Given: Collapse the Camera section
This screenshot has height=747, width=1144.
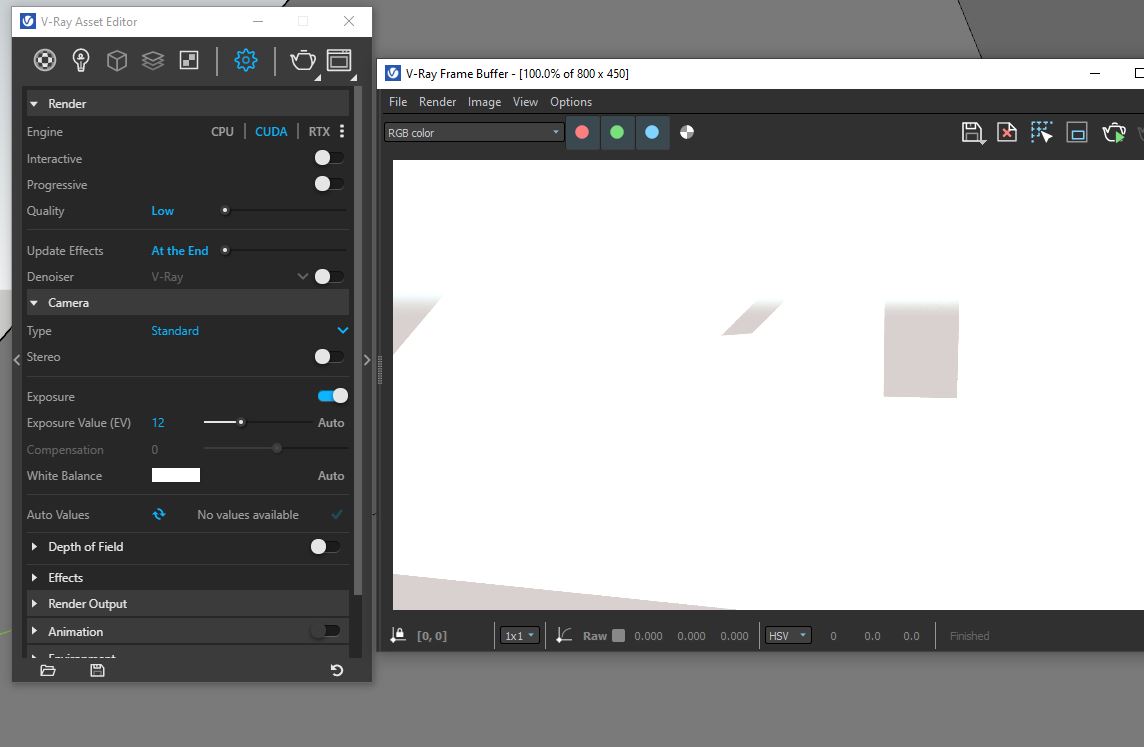Looking at the screenshot, I should tap(34, 302).
